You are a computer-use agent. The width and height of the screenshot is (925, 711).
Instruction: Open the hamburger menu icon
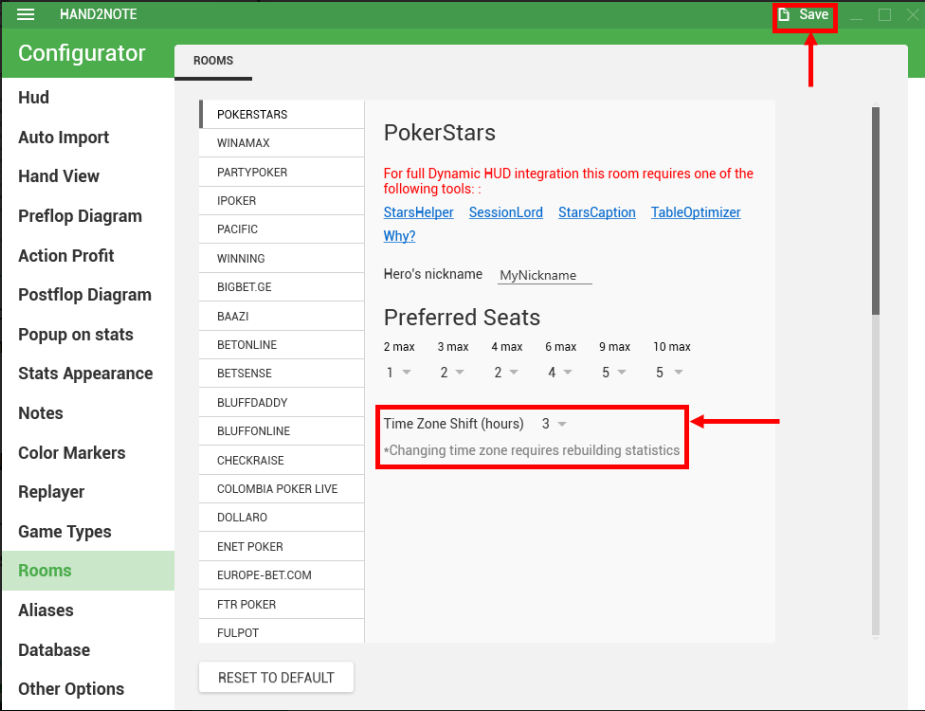tap(25, 14)
